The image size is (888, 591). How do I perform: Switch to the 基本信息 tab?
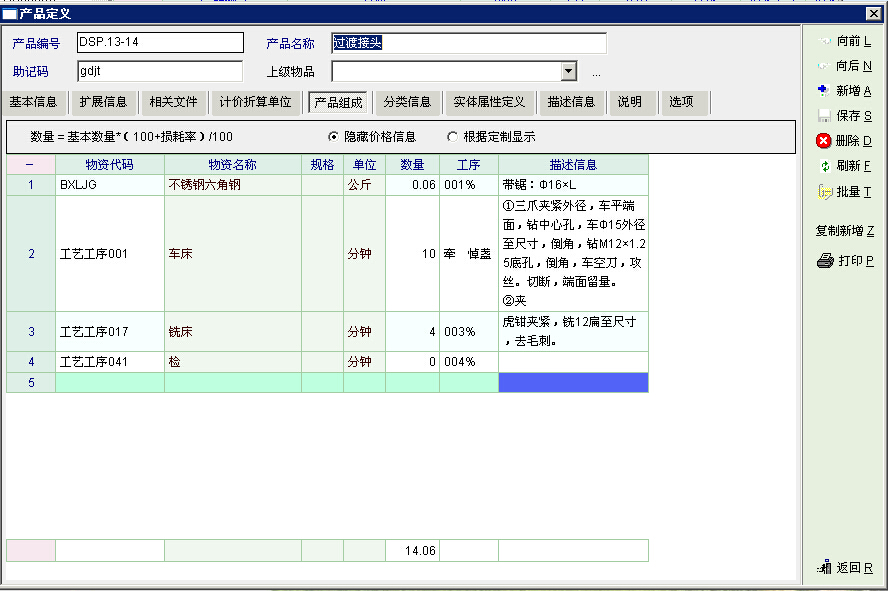(34, 102)
